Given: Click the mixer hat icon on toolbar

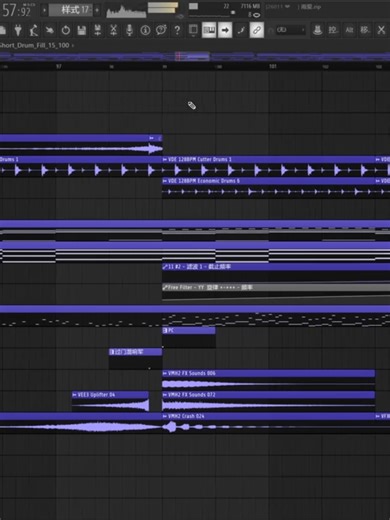Looking at the screenshot, I should (x=317, y=30).
